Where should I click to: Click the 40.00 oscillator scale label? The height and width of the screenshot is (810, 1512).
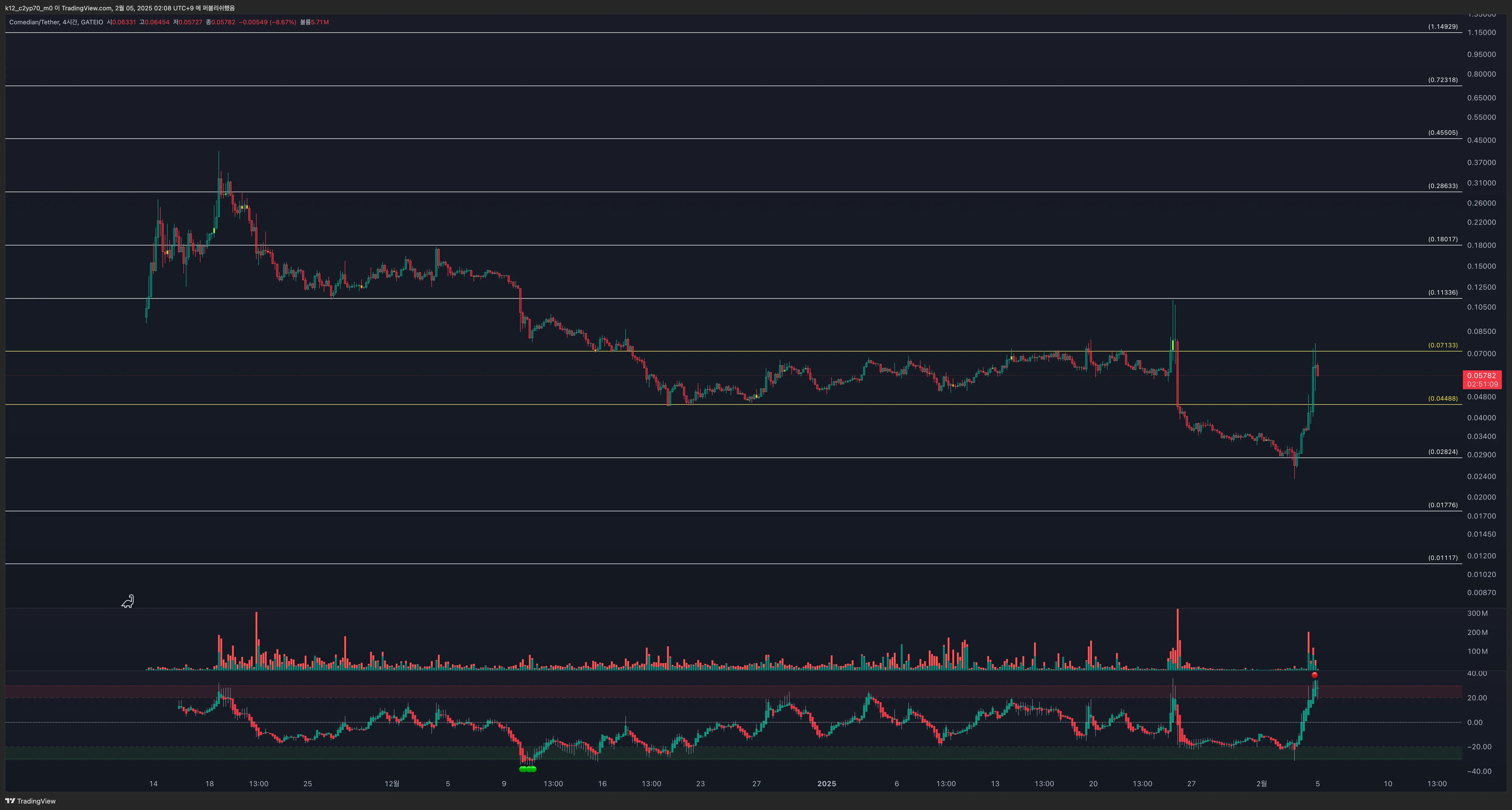click(1477, 674)
